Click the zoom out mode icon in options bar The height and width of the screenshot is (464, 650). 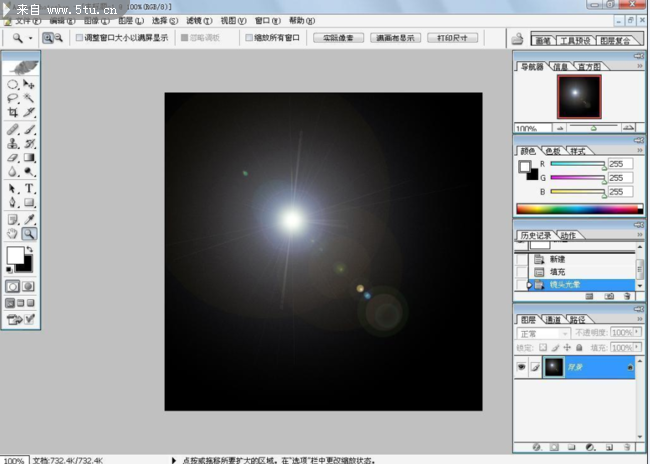click(59, 37)
